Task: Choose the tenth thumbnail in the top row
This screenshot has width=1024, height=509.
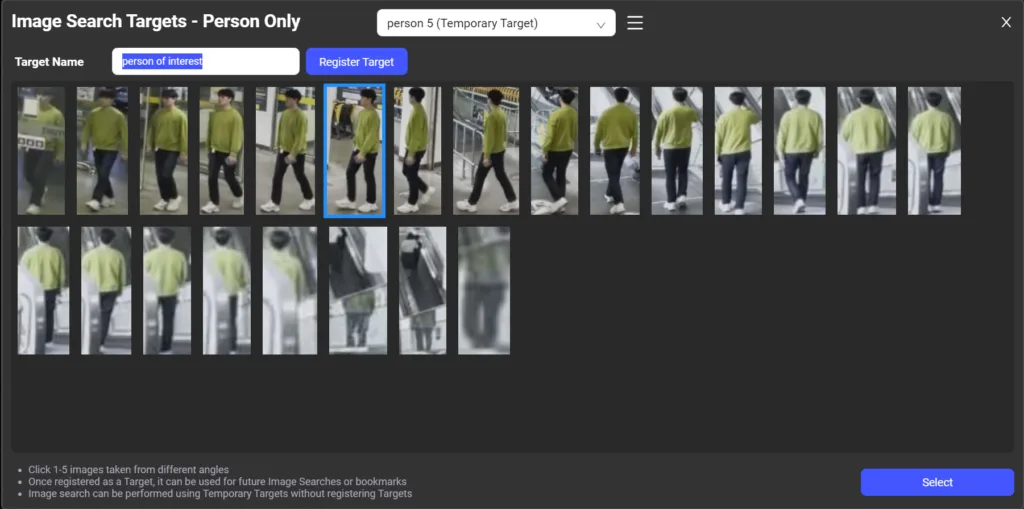Action: [614, 150]
